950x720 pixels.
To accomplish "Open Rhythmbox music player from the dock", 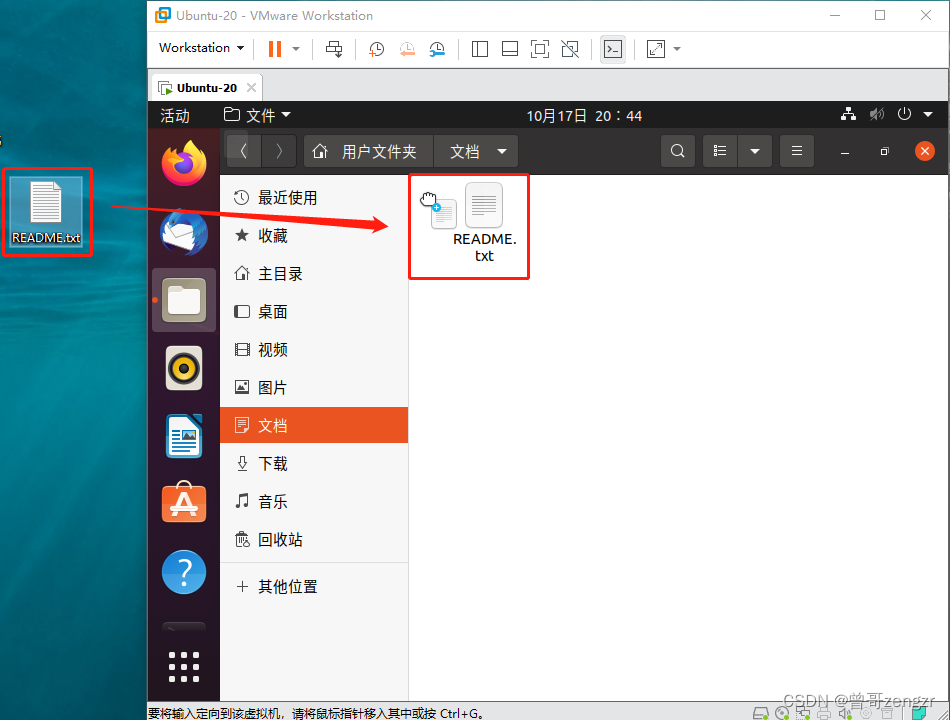I will tap(183, 368).
